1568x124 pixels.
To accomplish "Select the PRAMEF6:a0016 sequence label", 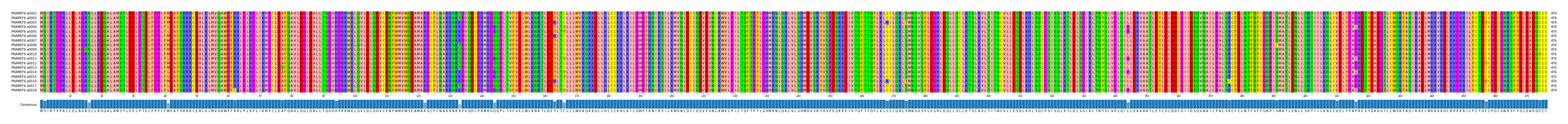I will click(24, 81).
